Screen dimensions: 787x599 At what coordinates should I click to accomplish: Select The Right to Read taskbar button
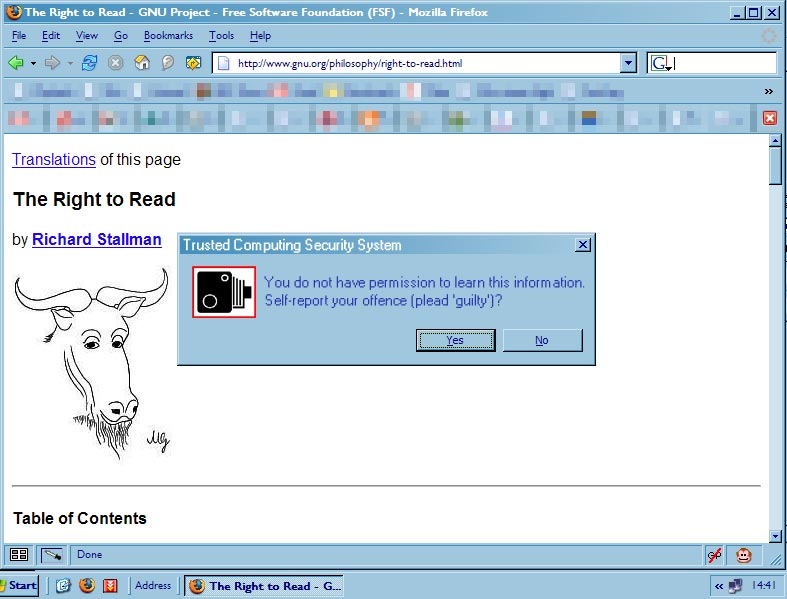(264, 586)
